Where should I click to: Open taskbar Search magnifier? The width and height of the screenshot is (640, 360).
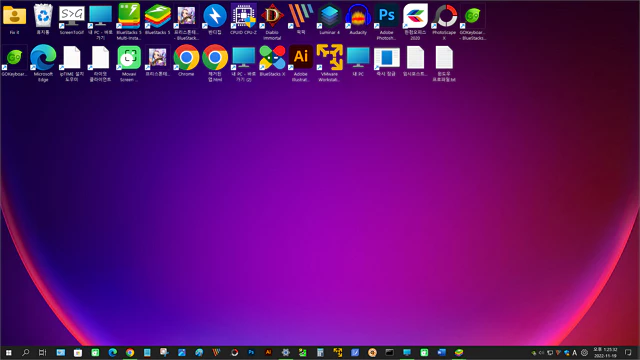point(25,352)
